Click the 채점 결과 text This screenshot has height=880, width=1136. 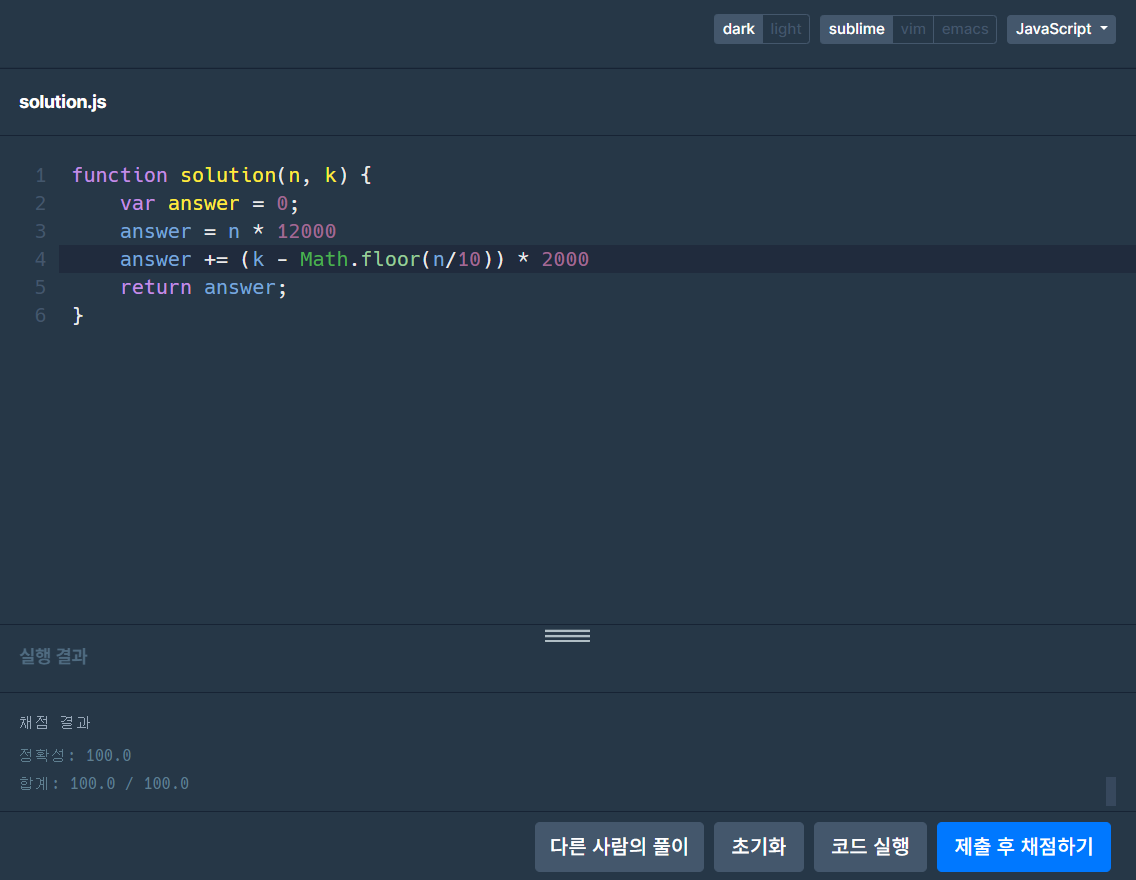[x=54, y=722]
